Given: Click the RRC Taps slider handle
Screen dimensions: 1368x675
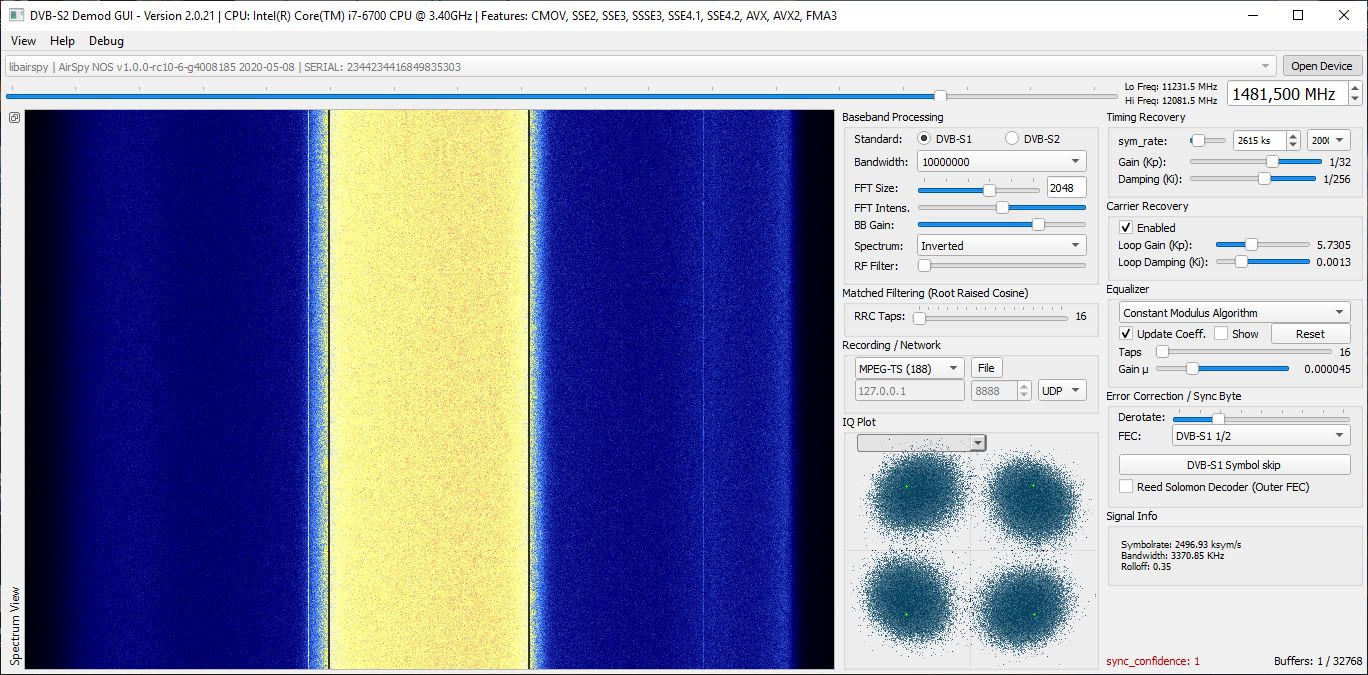Looking at the screenshot, I should pos(919,317).
